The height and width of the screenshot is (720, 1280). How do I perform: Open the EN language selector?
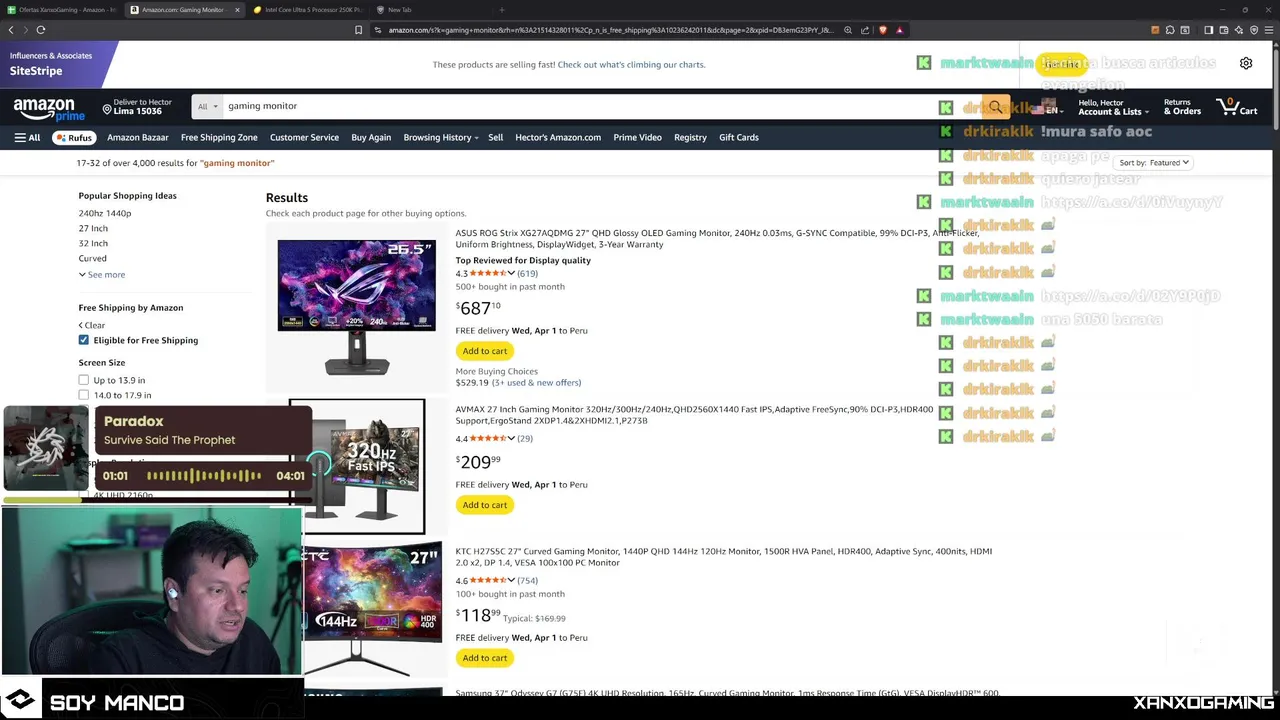[x=1049, y=109]
